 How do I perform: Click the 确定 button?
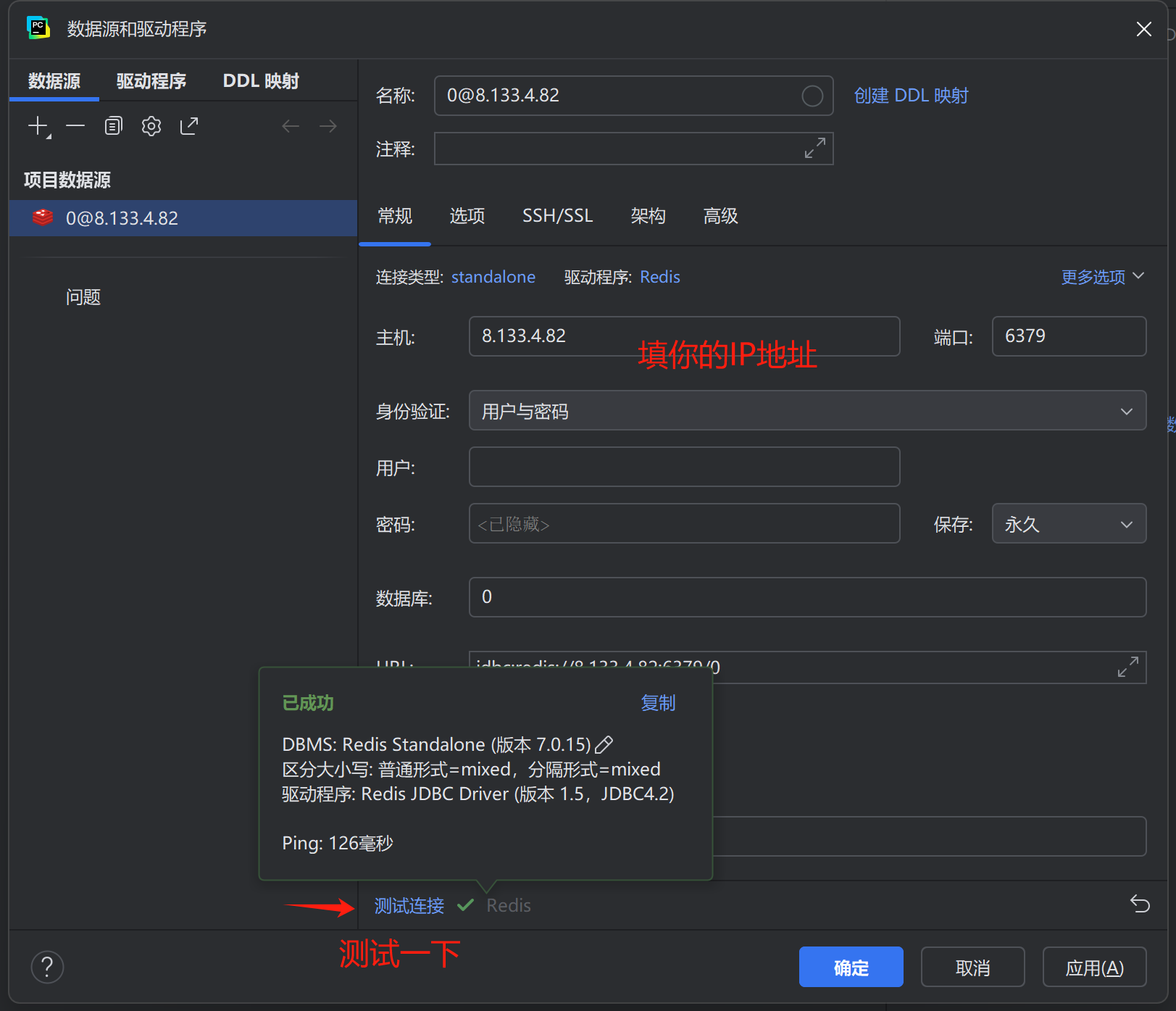tap(851, 967)
